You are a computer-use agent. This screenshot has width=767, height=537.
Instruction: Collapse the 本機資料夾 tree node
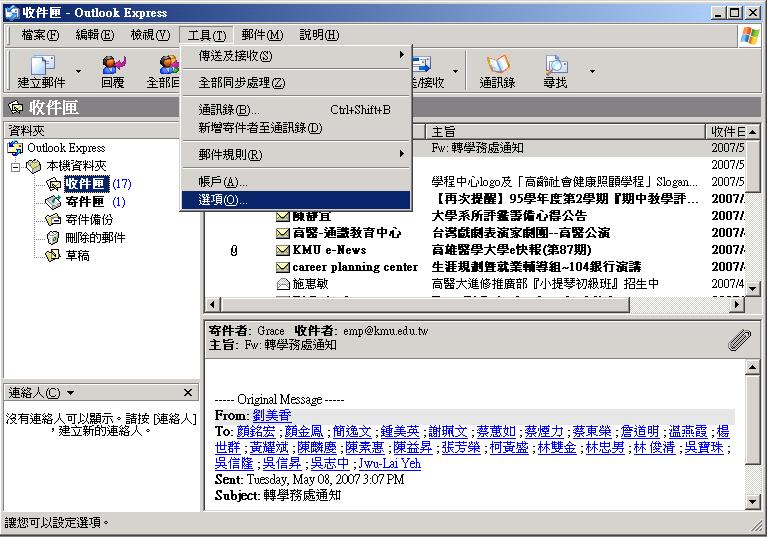(15, 166)
